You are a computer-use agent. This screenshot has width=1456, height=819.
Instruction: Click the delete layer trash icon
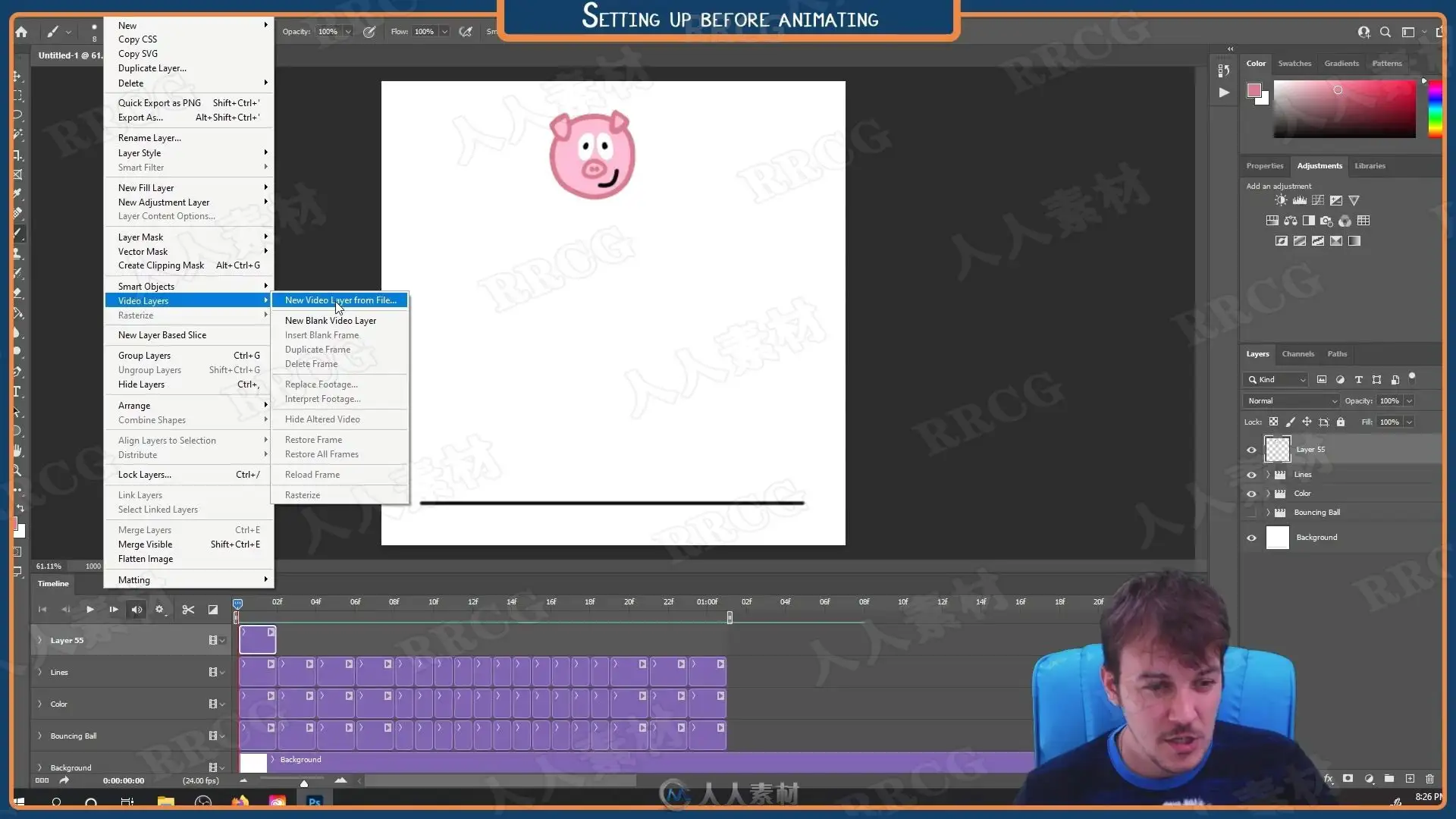click(1429, 779)
